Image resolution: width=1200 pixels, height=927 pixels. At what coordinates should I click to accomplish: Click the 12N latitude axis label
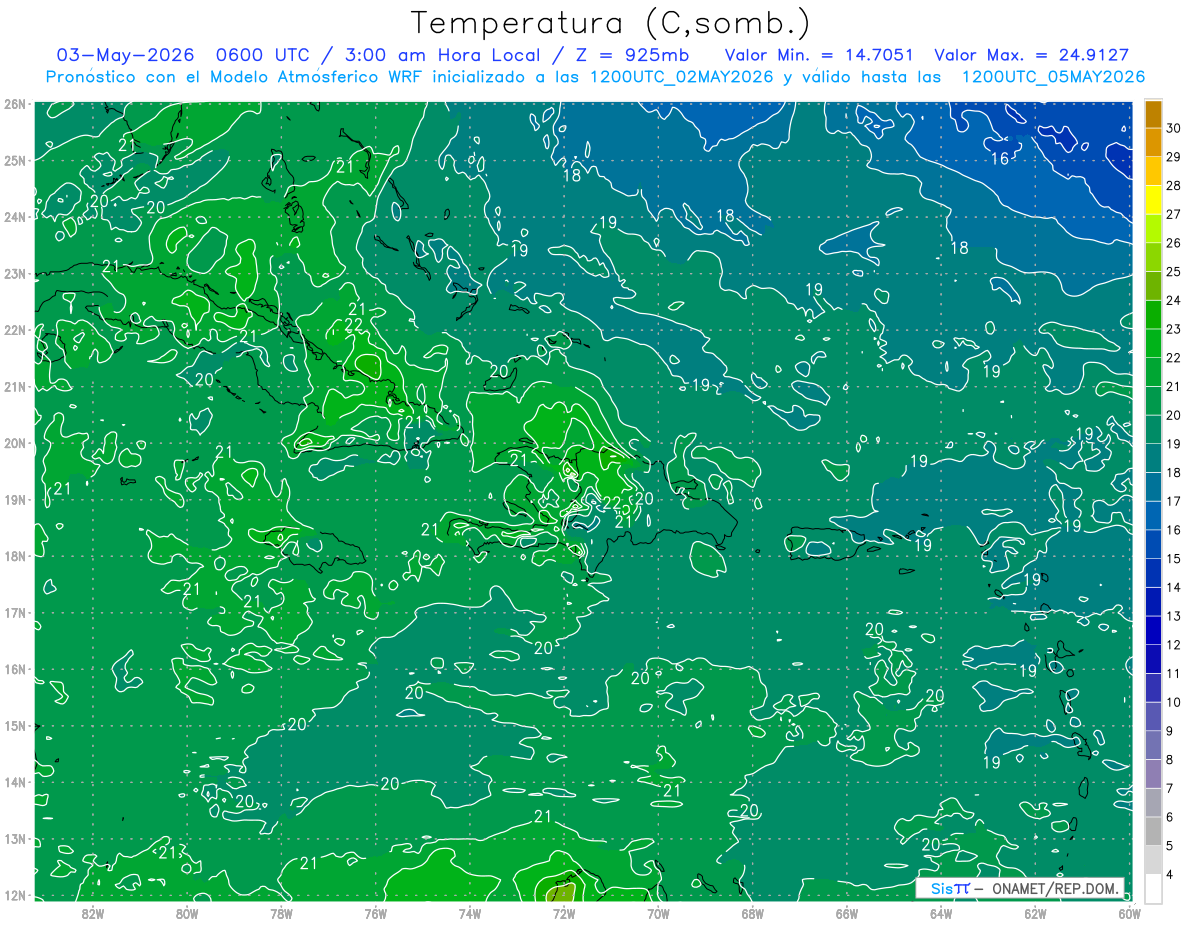tap(14, 895)
